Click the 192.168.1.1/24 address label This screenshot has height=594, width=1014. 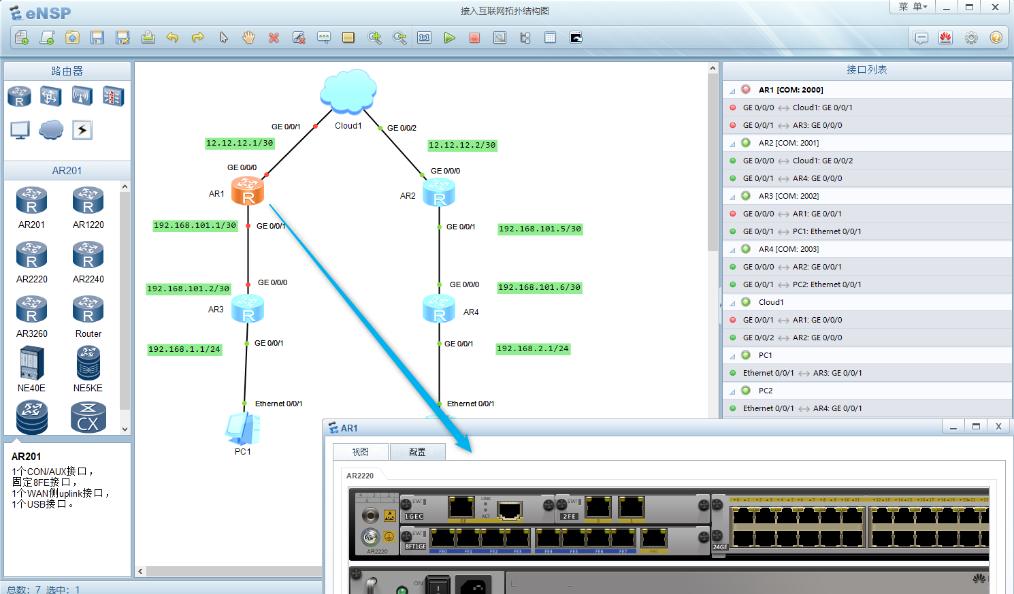(x=184, y=349)
